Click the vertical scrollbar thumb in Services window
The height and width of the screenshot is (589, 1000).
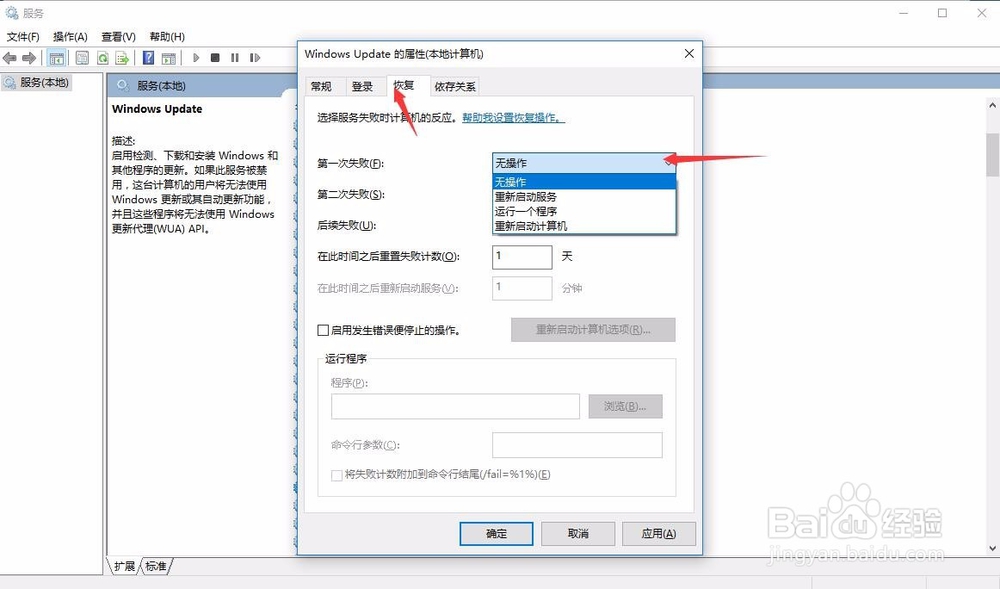pyautogui.click(x=992, y=155)
